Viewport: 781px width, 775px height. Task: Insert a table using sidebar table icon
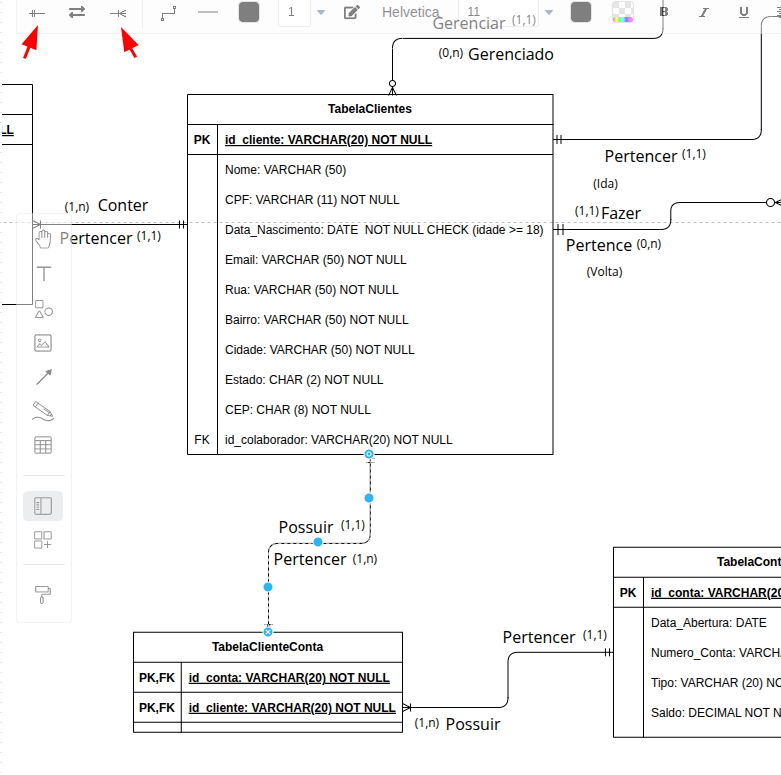(43, 445)
